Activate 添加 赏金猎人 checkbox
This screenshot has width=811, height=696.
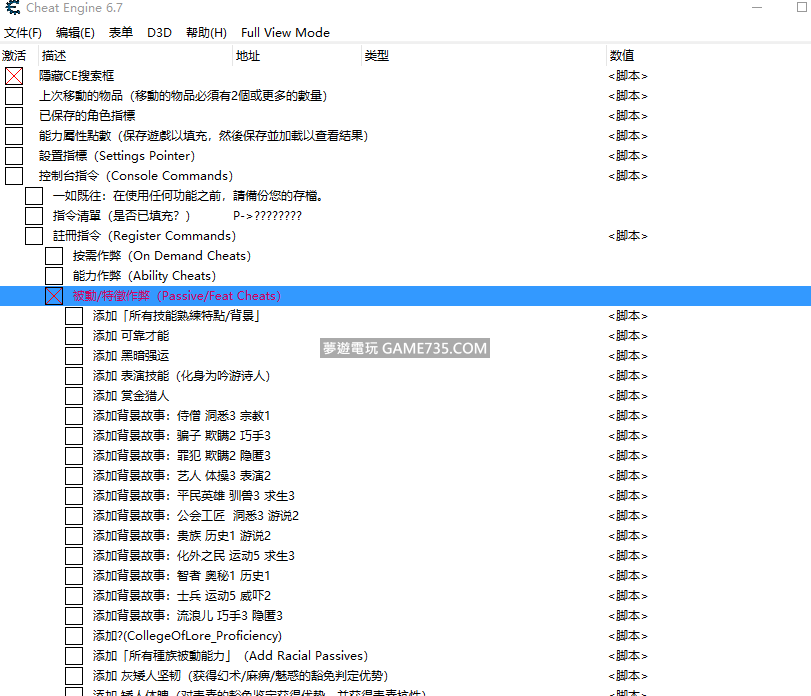74,396
